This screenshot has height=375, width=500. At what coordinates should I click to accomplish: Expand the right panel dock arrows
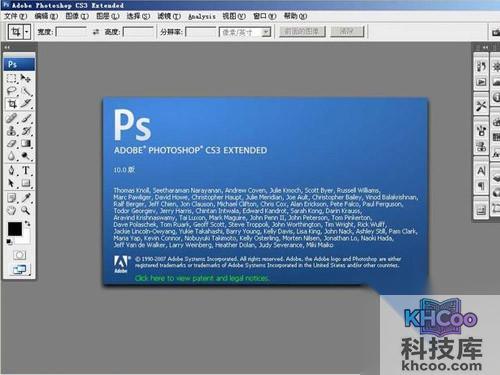click(485, 48)
